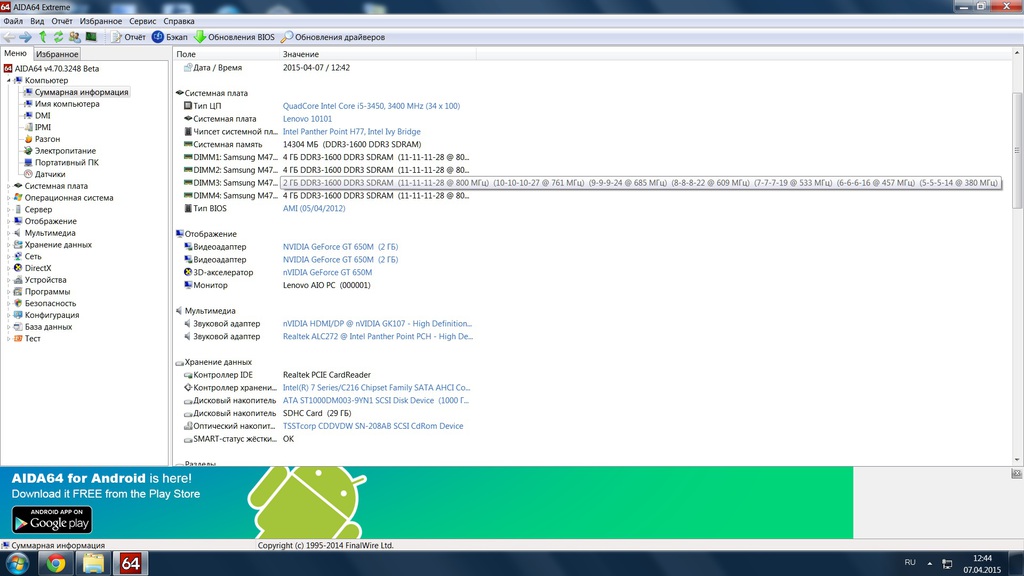
Task: Open Обновления BIOS toolbar button
Action: 234,37
